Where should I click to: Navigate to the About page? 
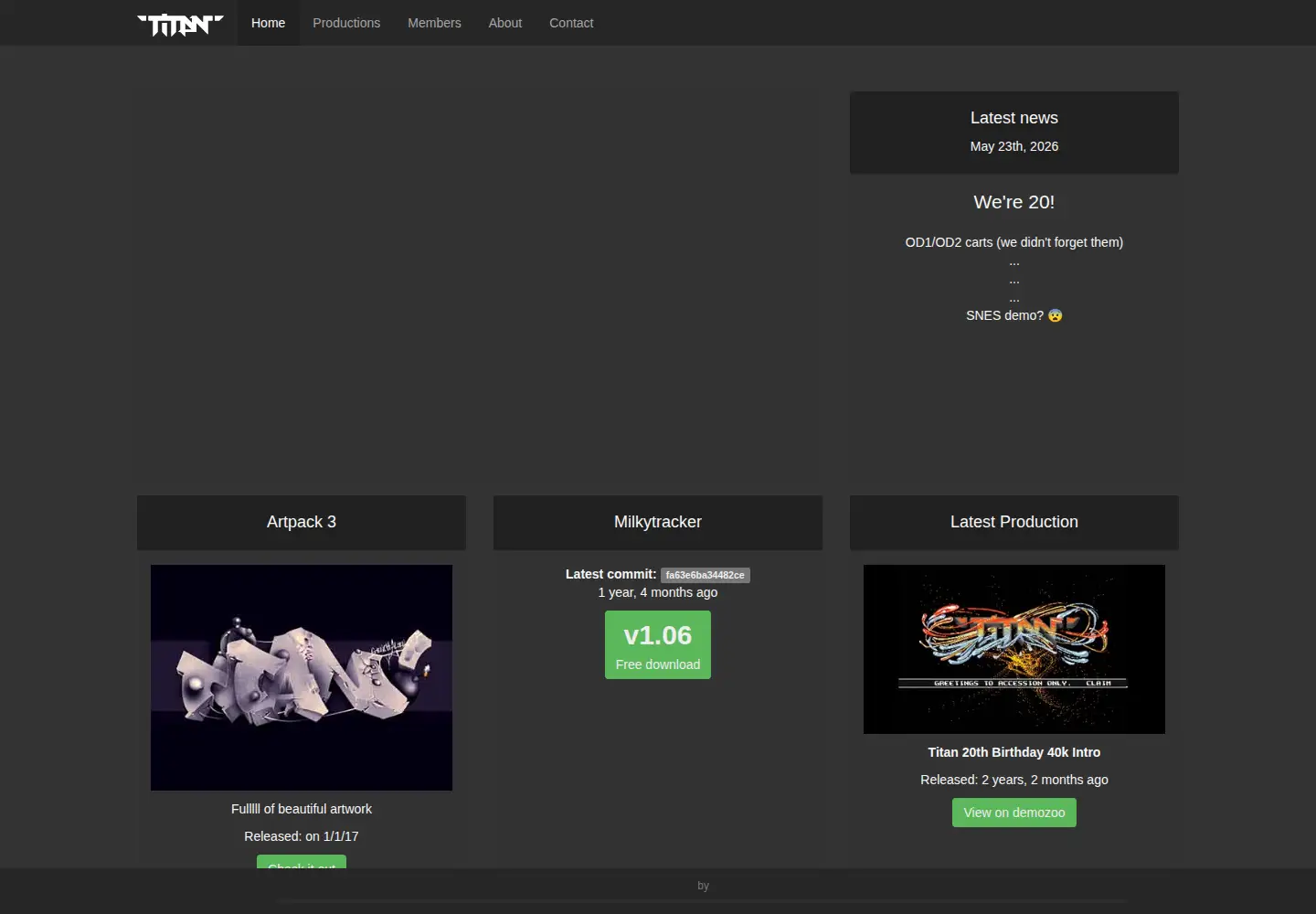[x=504, y=23]
